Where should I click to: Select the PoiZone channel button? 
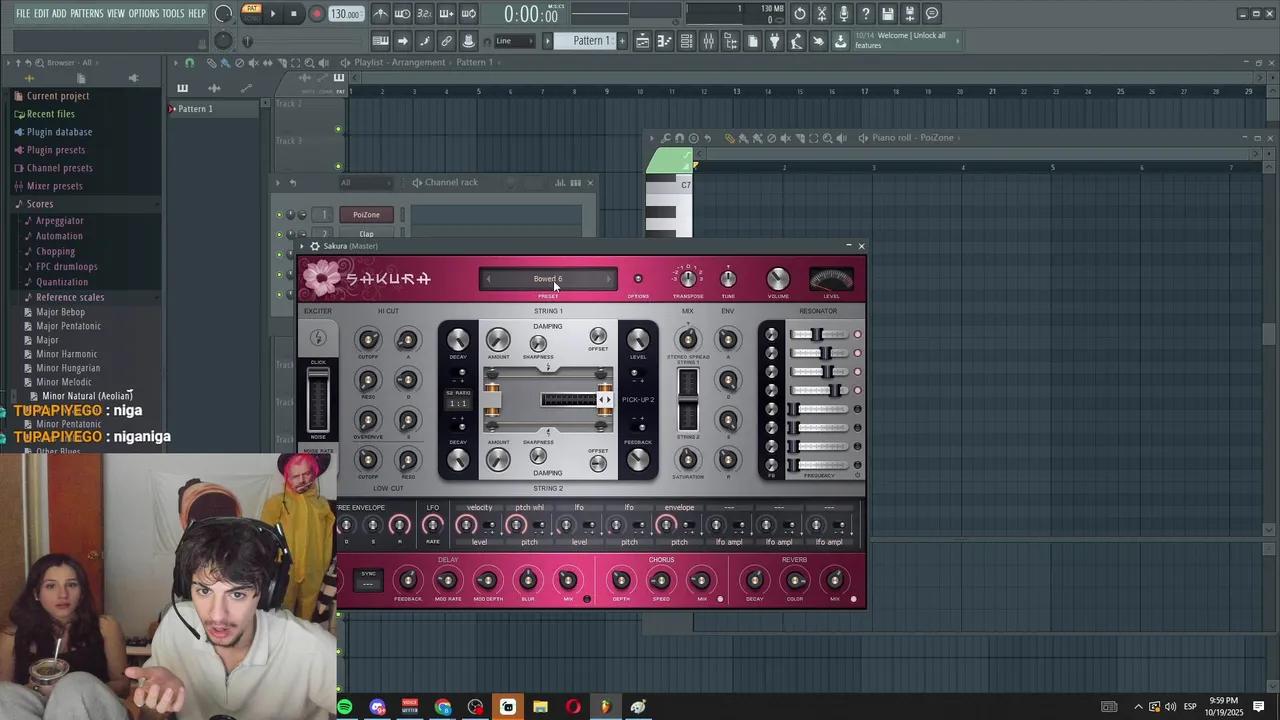366,215
